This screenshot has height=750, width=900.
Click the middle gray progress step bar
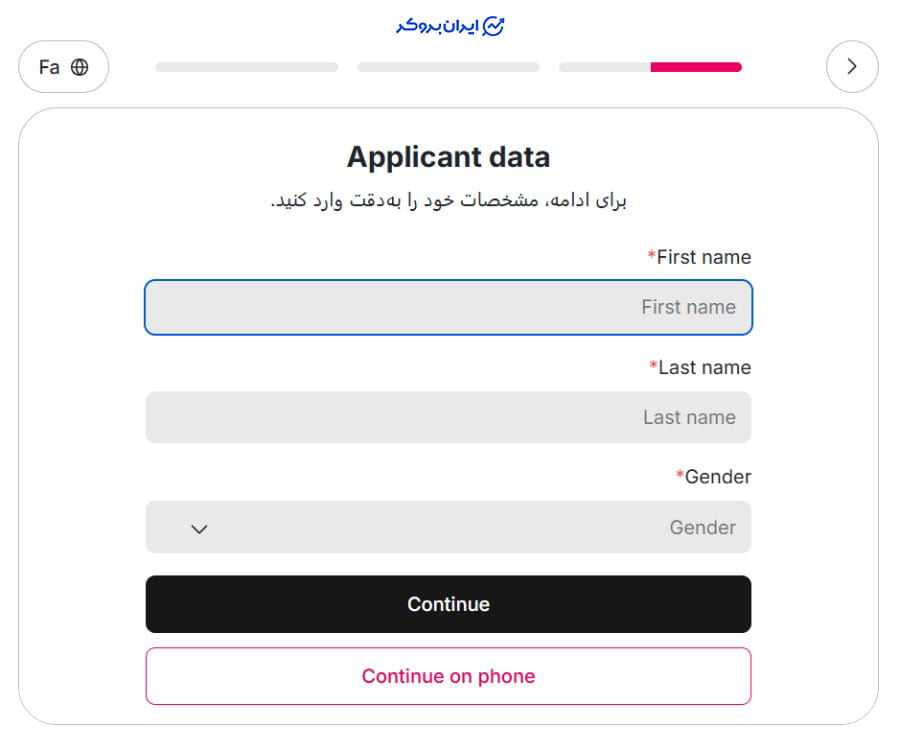pyautogui.click(x=448, y=67)
